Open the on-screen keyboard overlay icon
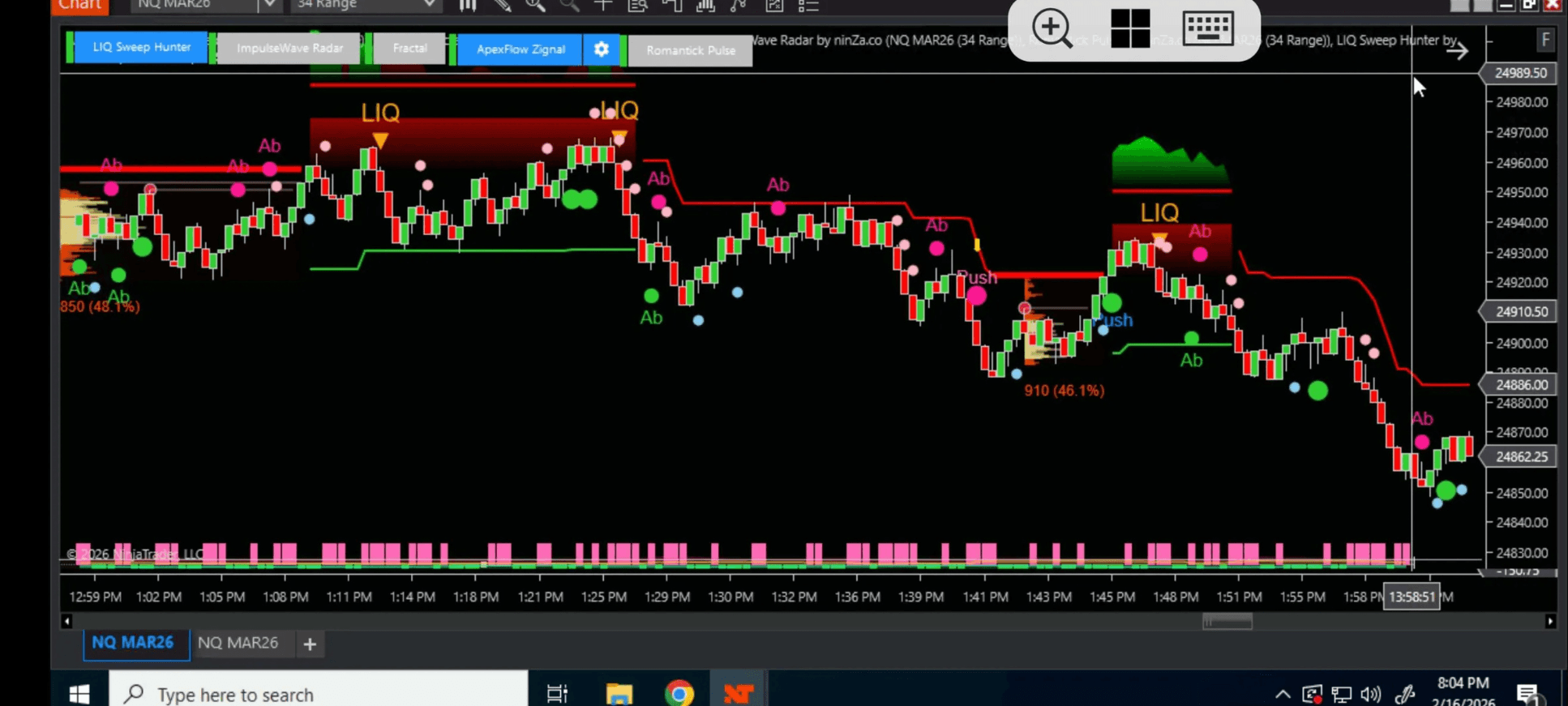The height and width of the screenshot is (706, 1568). tap(1208, 28)
